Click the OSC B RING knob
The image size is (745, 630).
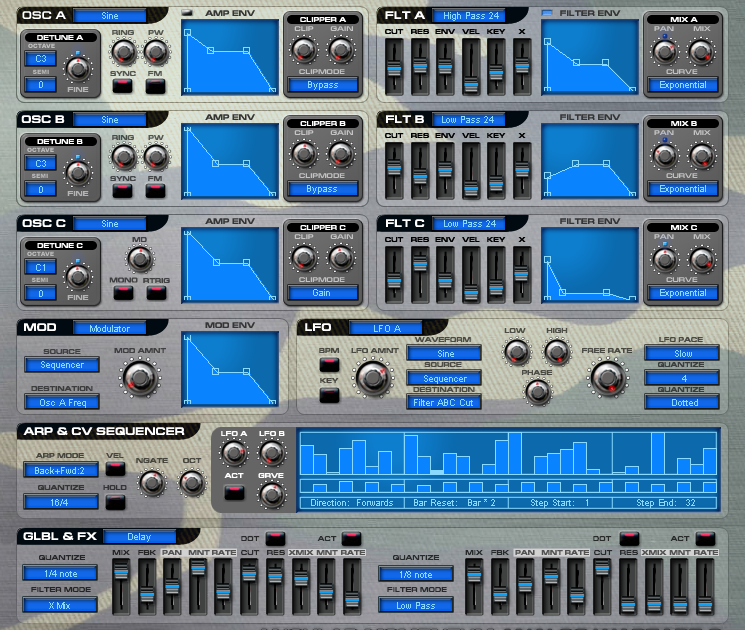124,157
